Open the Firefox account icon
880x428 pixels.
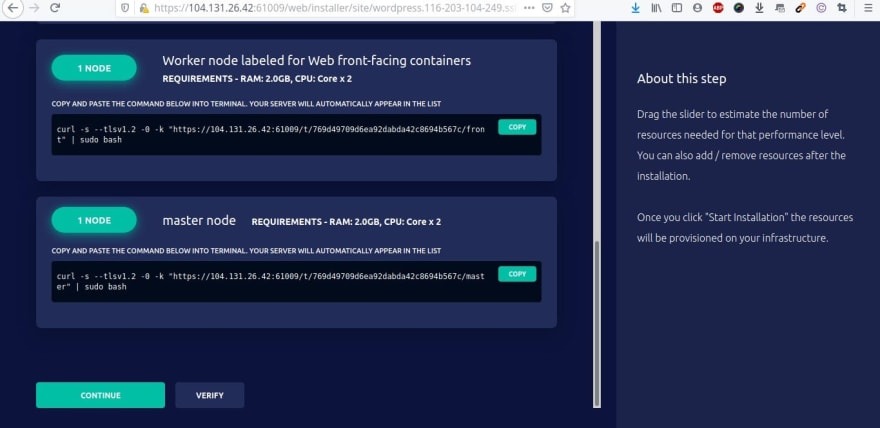[697, 8]
